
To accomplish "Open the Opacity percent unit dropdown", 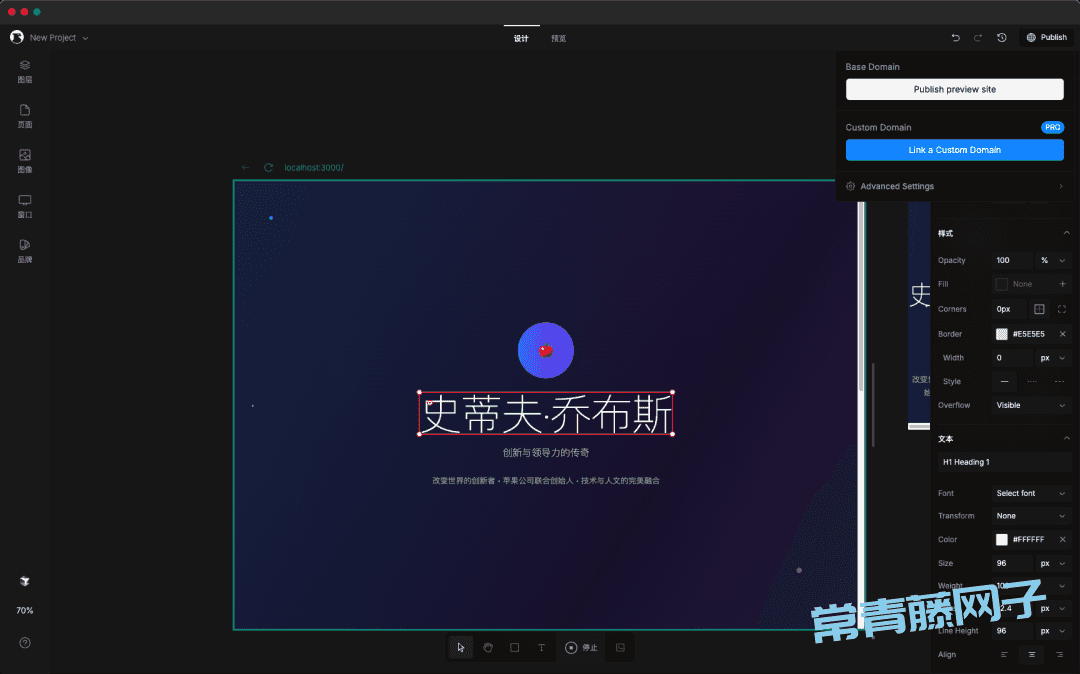I will 1052,260.
